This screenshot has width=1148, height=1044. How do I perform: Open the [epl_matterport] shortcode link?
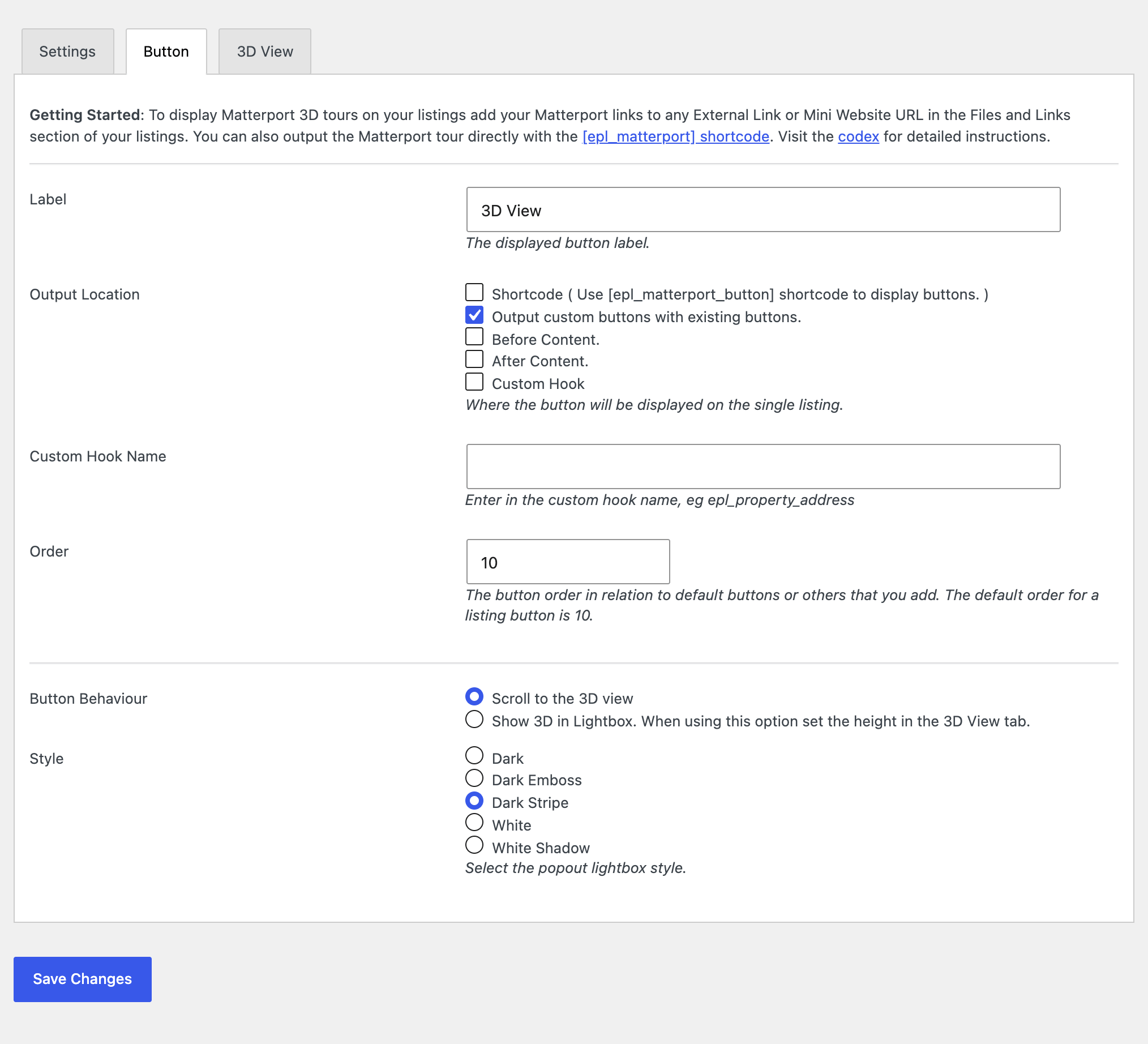coord(675,136)
